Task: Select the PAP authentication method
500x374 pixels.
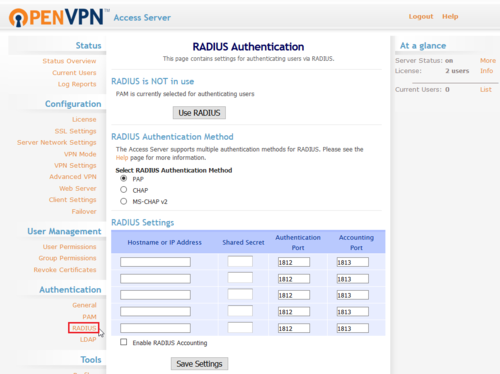Action: [x=124, y=179]
